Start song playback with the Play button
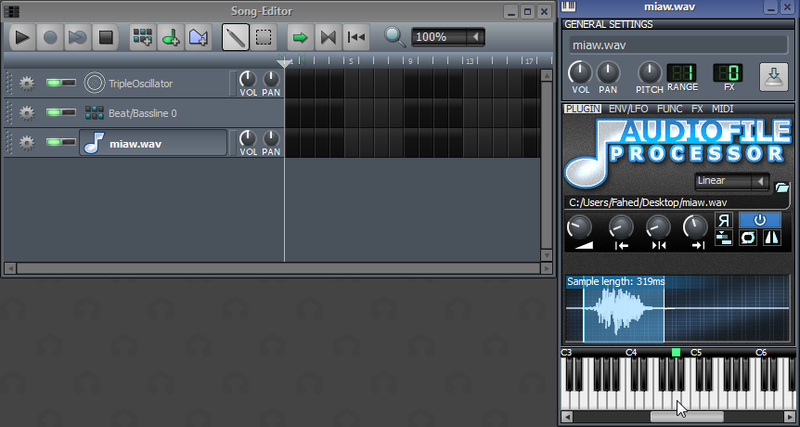 [22, 37]
